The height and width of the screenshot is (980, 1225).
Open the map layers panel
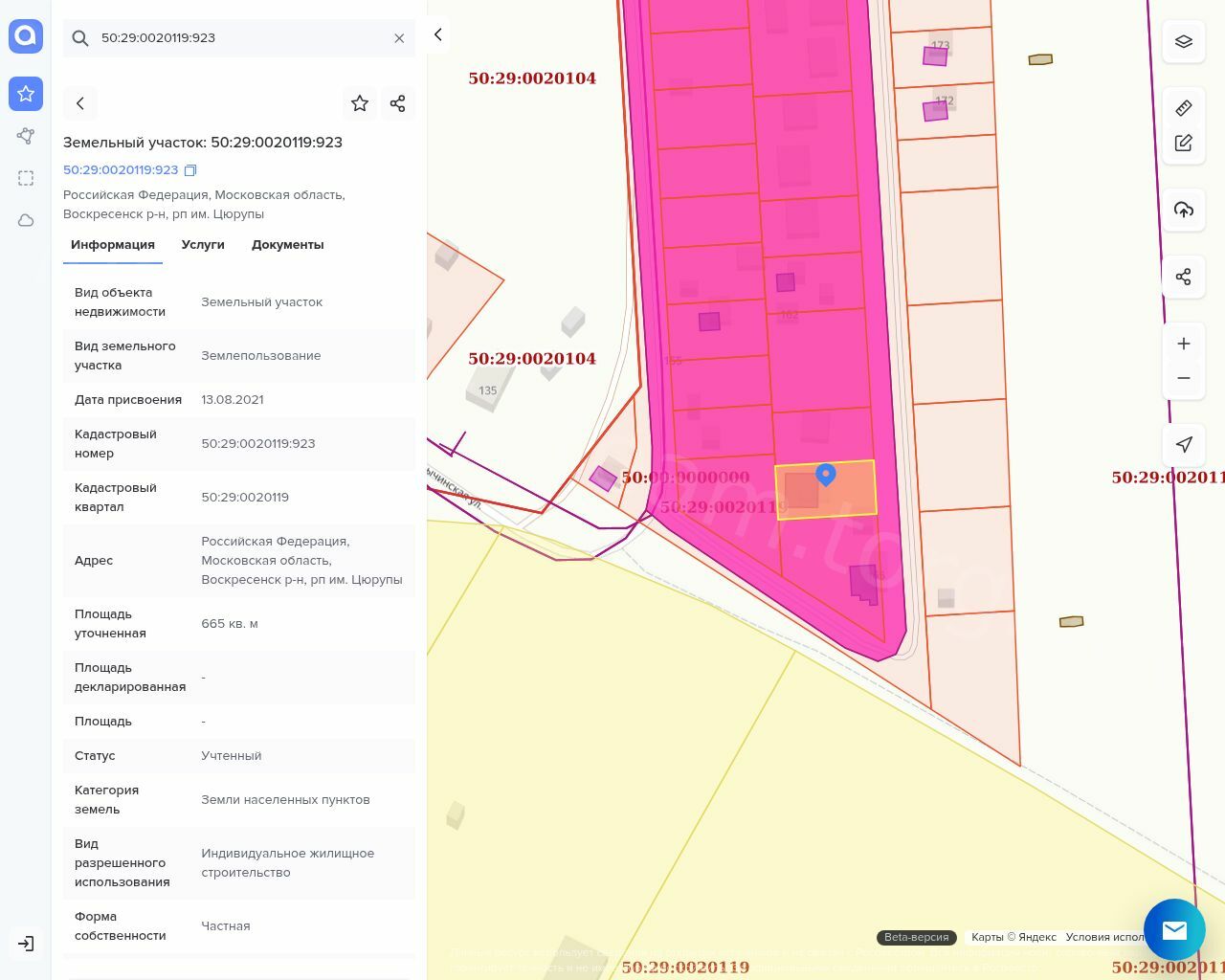pos(1184,41)
